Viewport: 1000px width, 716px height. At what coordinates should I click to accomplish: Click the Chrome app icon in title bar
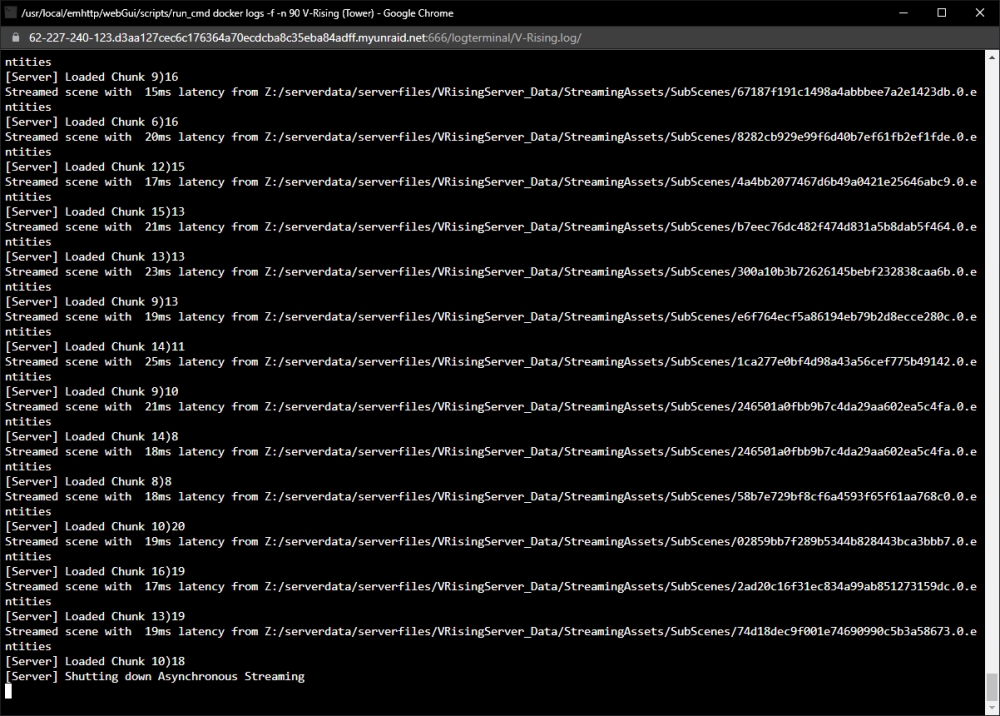click(11, 13)
